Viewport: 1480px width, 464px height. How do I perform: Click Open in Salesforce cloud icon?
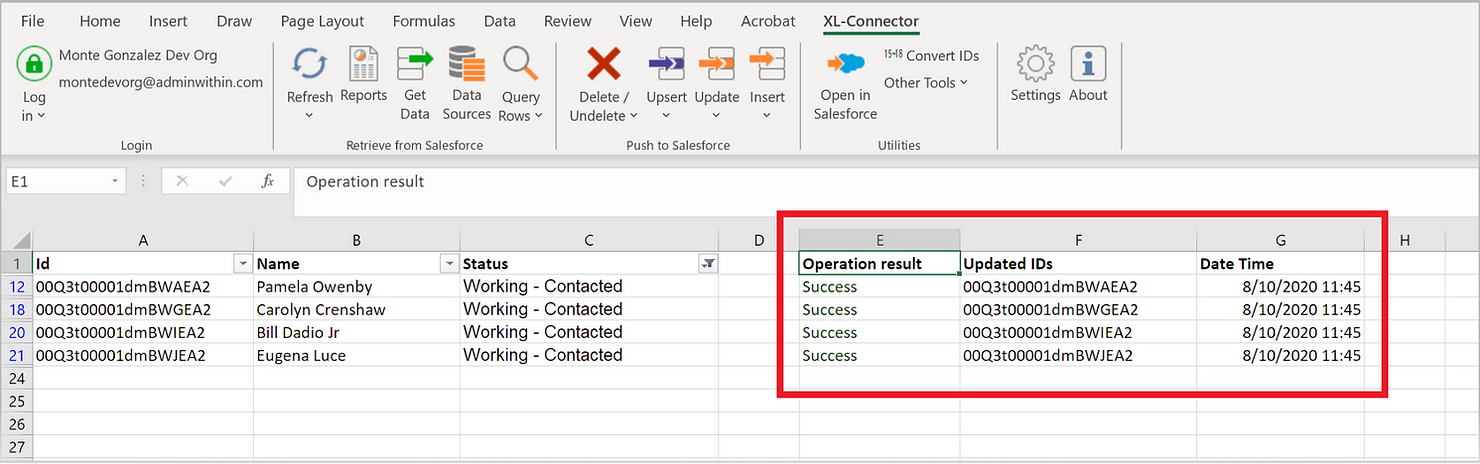(x=845, y=64)
